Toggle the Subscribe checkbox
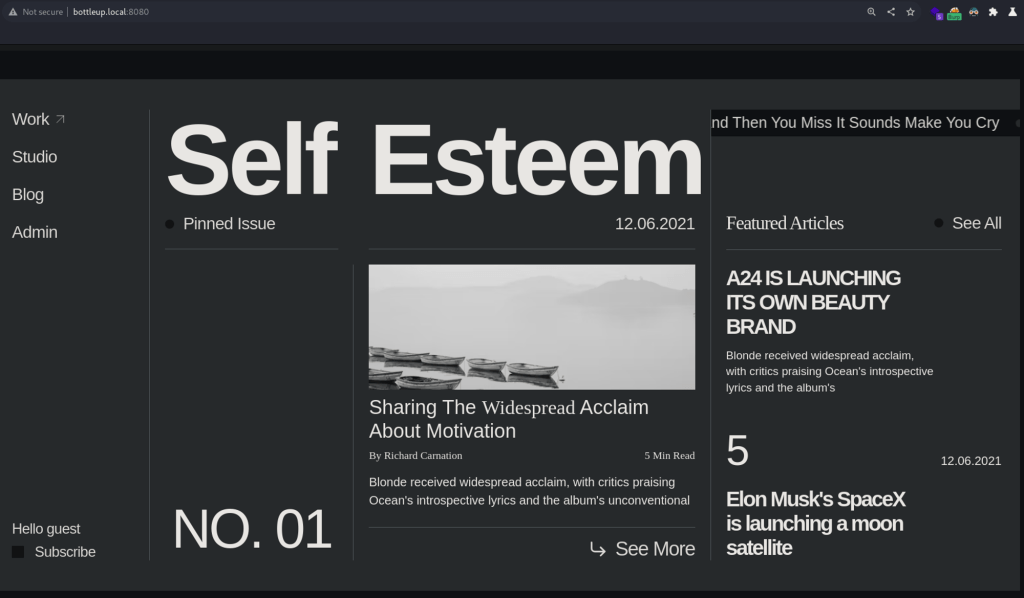This screenshot has height=598, width=1024. [18, 552]
